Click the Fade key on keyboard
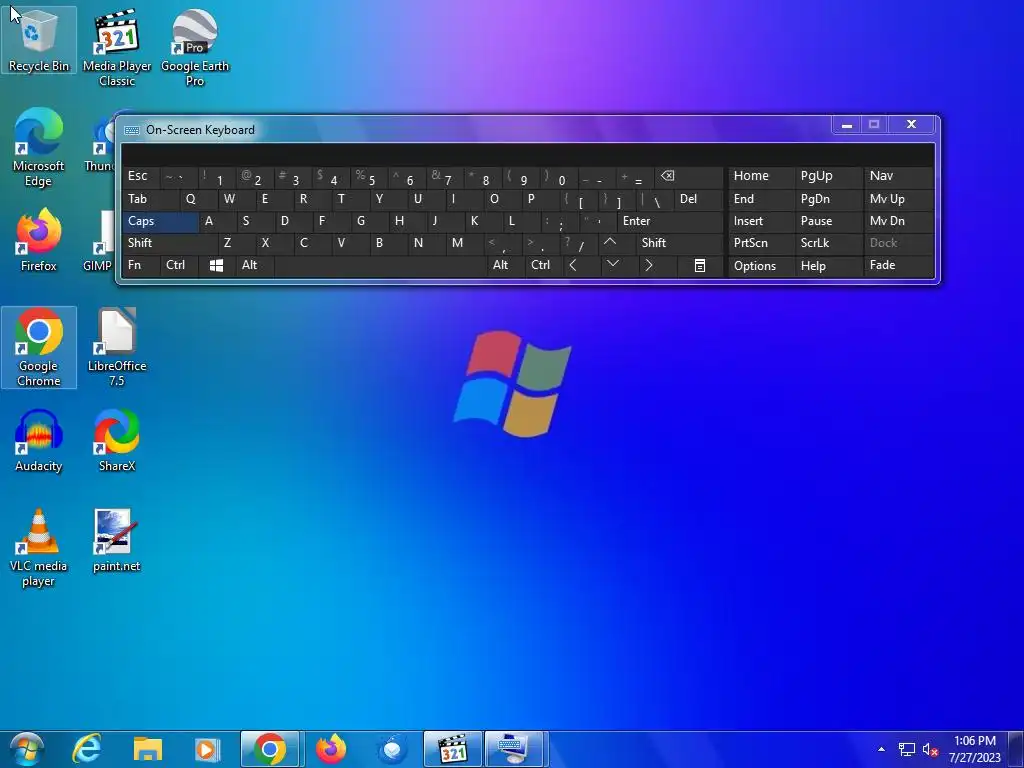The image size is (1024, 768). [x=899, y=265]
